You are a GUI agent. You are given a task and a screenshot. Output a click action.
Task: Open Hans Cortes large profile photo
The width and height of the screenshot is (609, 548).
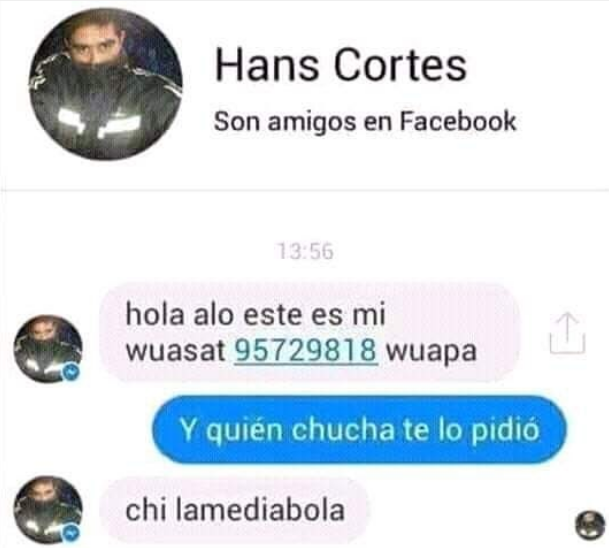106,84
